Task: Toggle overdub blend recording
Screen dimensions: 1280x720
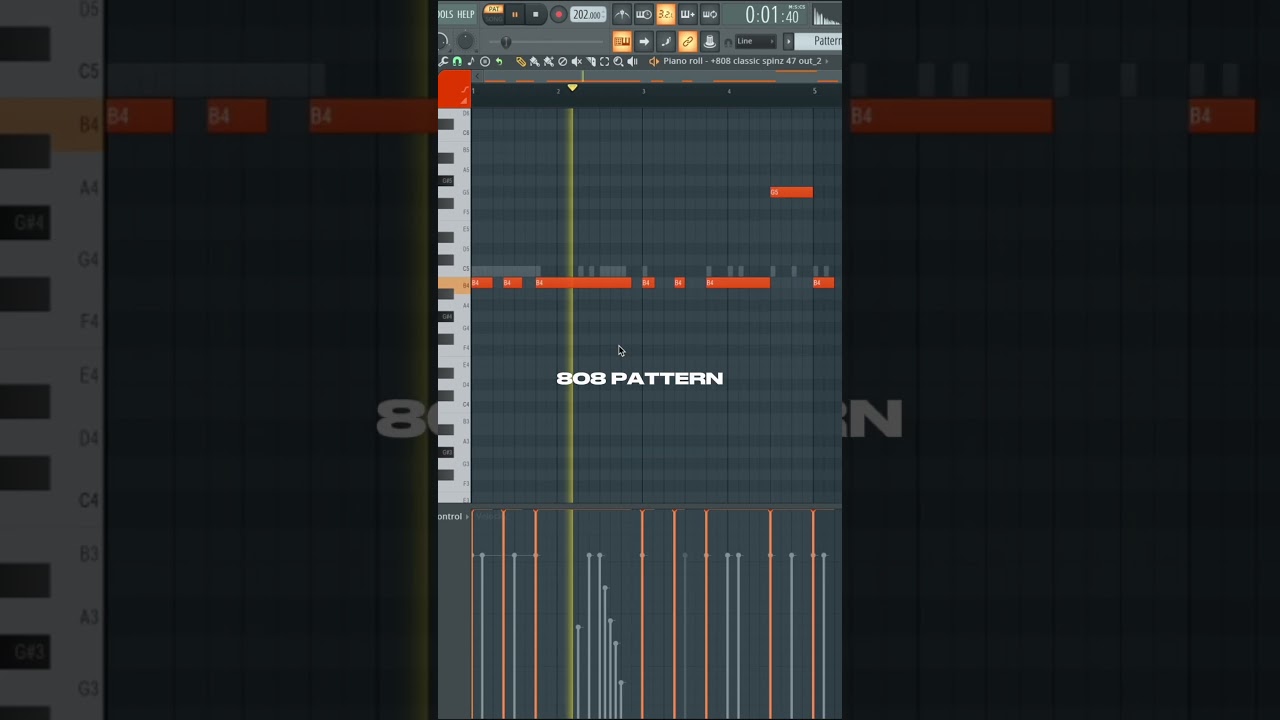Action: 688,14
